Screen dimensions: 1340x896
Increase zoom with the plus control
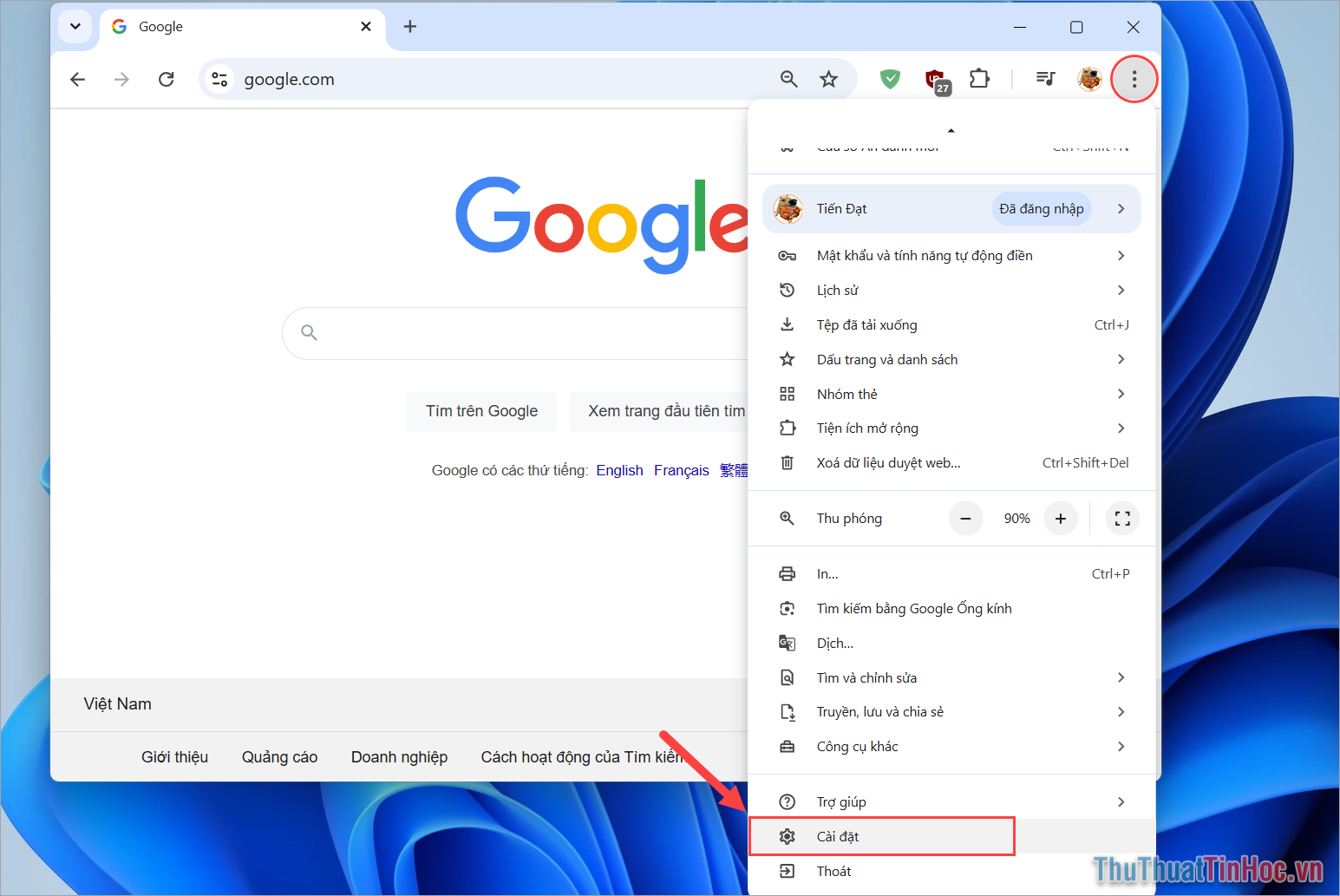pyautogui.click(x=1061, y=518)
